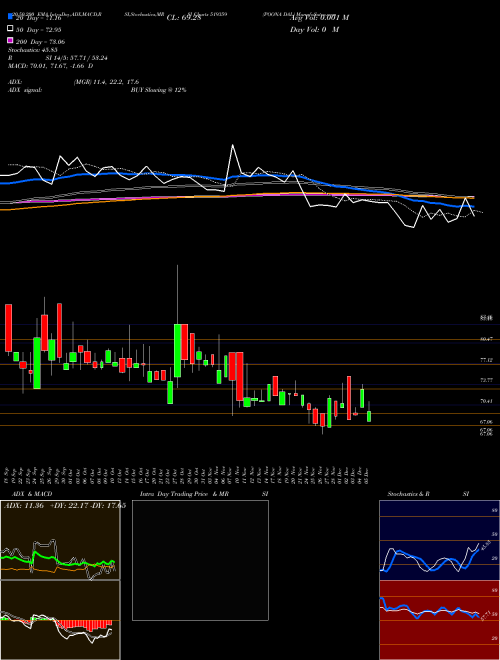Click the 70.41 price level label

pyautogui.click(x=486, y=401)
